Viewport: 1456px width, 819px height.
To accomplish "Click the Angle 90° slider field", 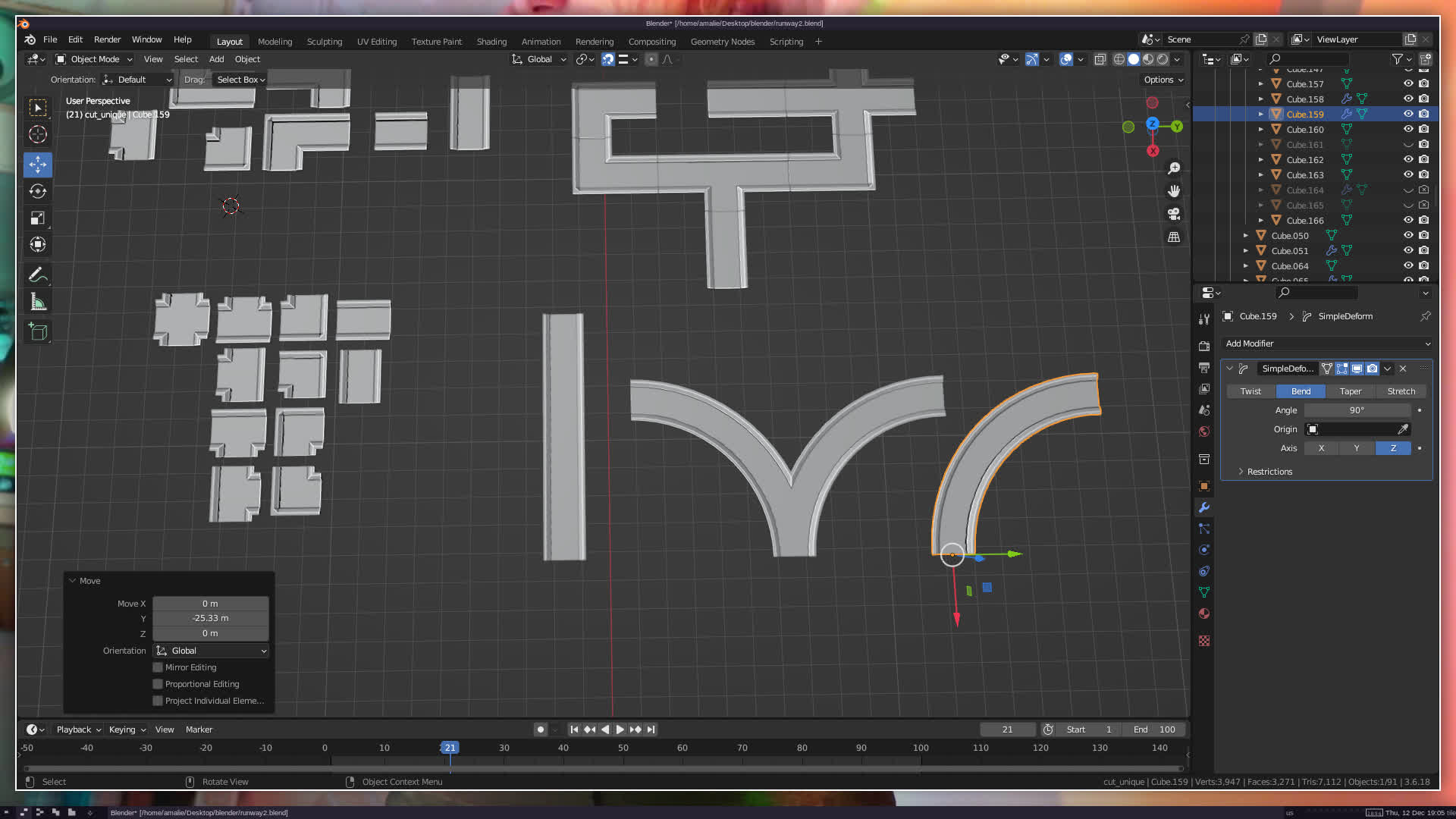I will [1357, 410].
